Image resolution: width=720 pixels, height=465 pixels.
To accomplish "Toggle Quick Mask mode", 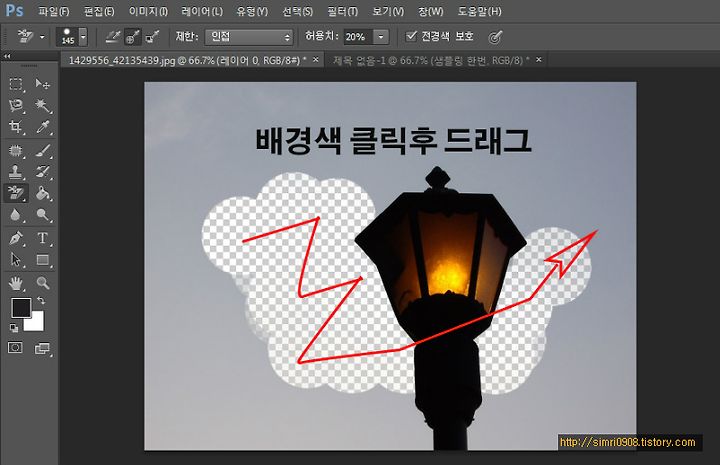I will click(x=15, y=347).
